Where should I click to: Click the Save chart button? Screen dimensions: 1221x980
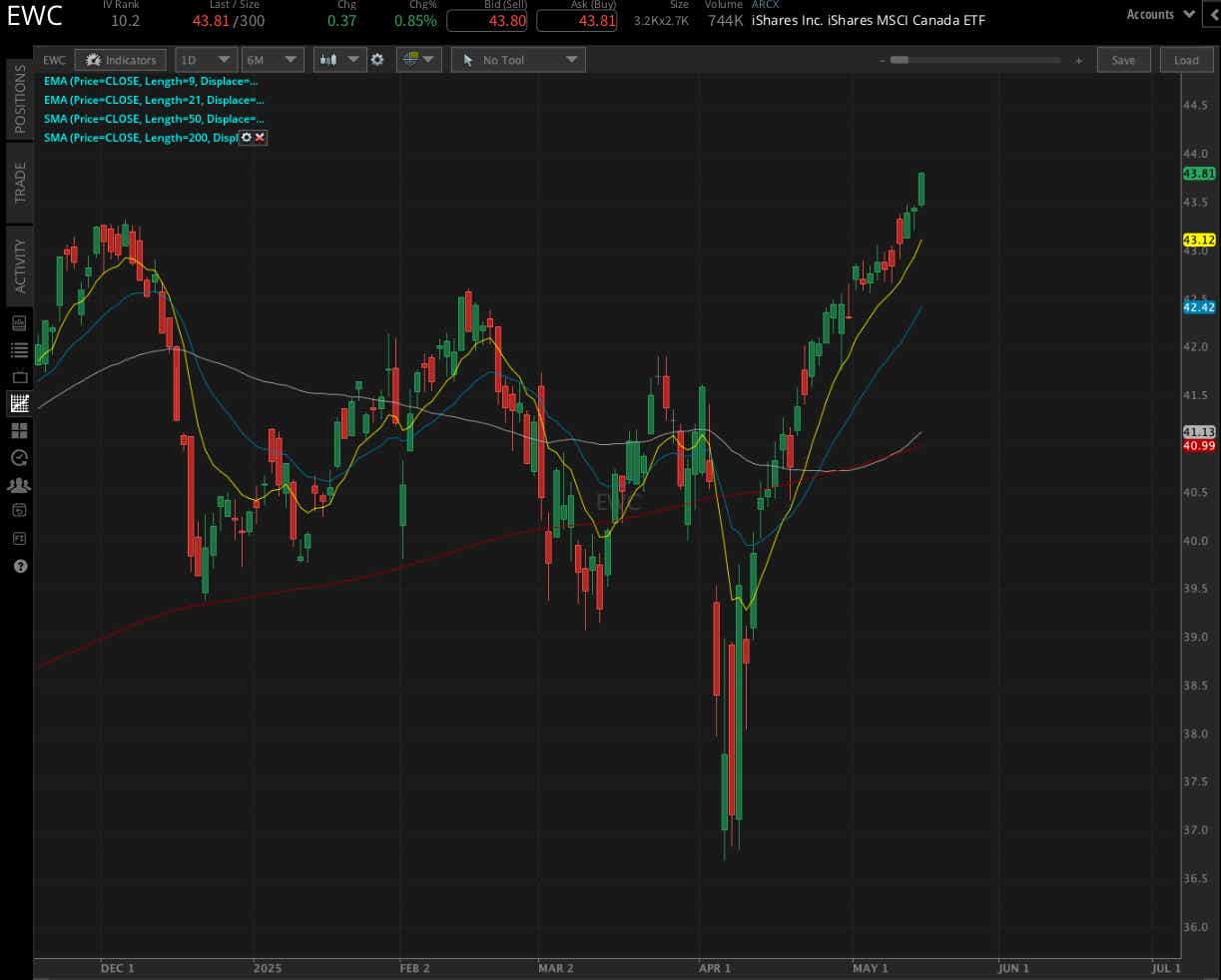(1123, 60)
